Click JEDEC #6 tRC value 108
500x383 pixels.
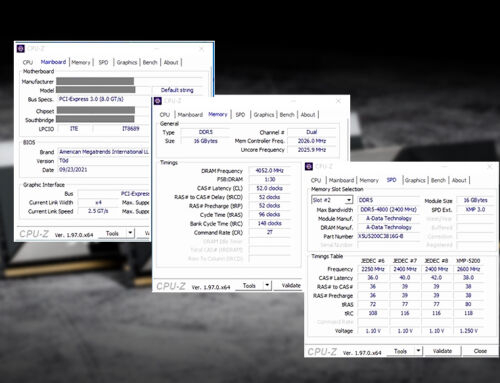[x=373, y=313]
